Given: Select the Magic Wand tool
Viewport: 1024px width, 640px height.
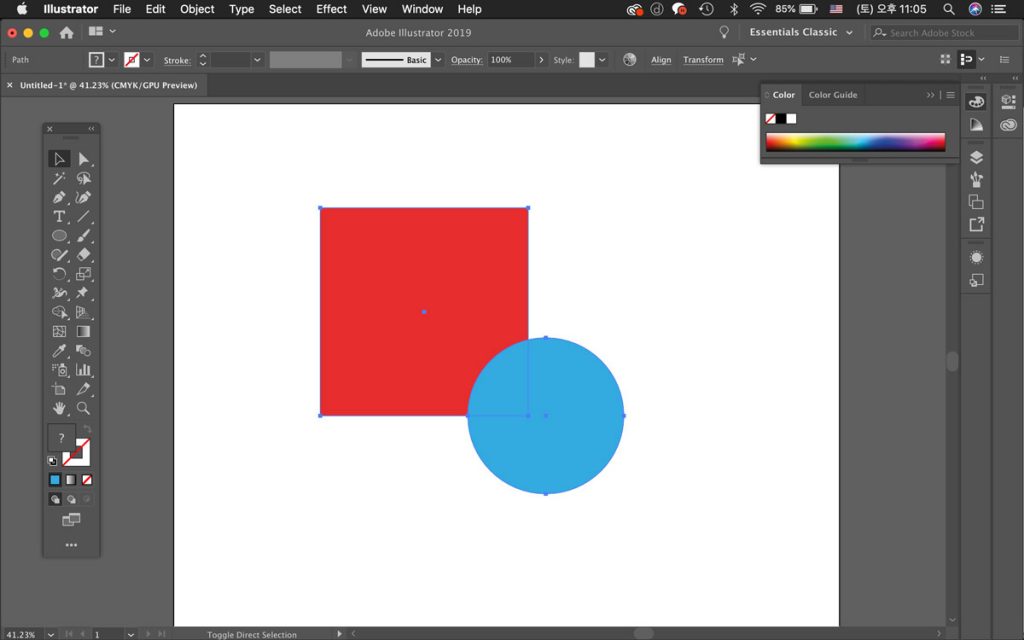Looking at the screenshot, I should click(59, 178).
